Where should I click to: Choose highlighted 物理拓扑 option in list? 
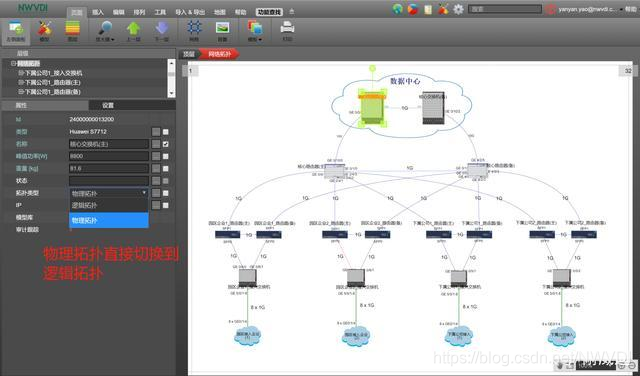(109, 220)
